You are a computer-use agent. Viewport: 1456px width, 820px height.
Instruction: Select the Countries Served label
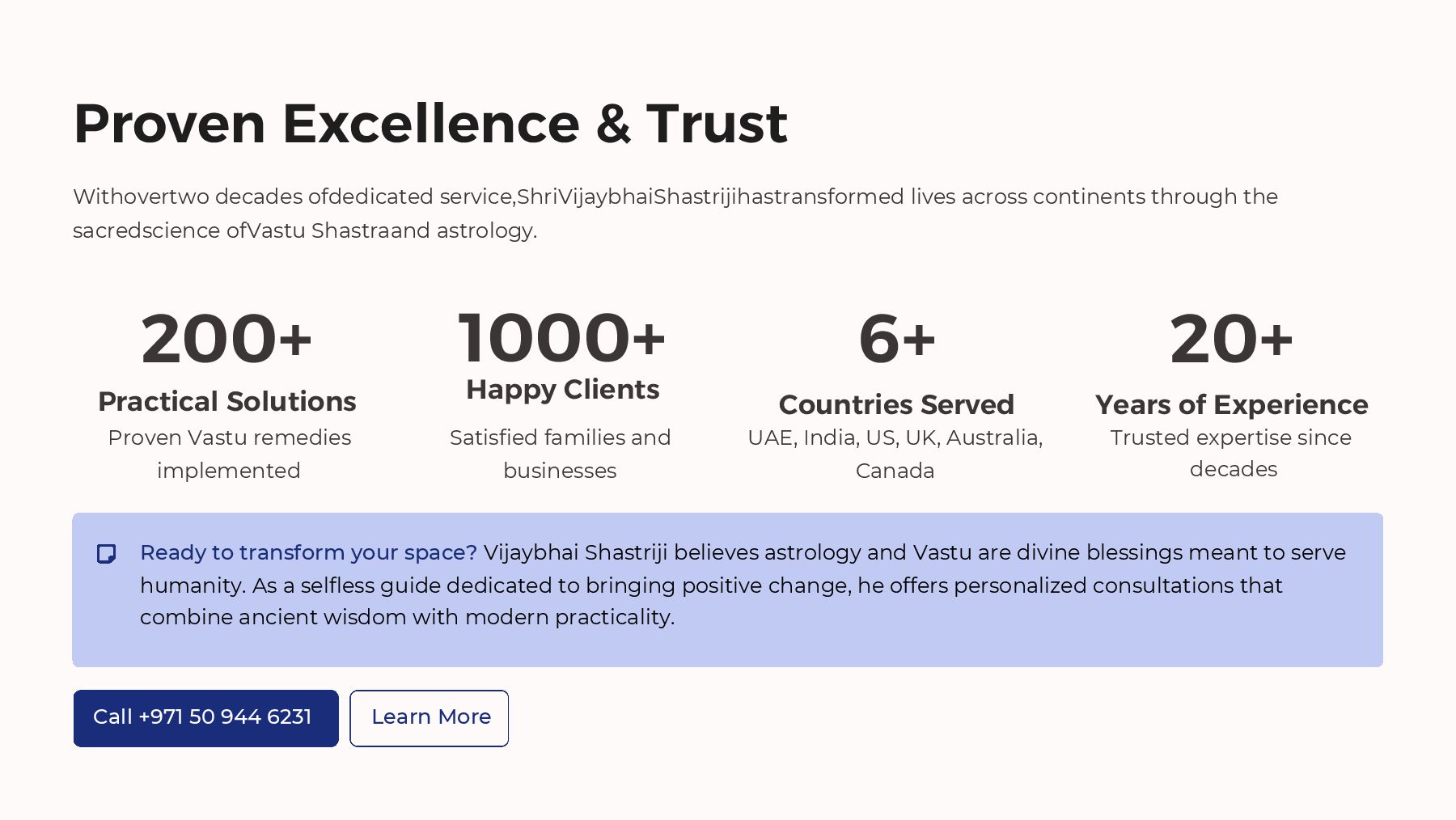pyautogui.click(x=896, y=404)
